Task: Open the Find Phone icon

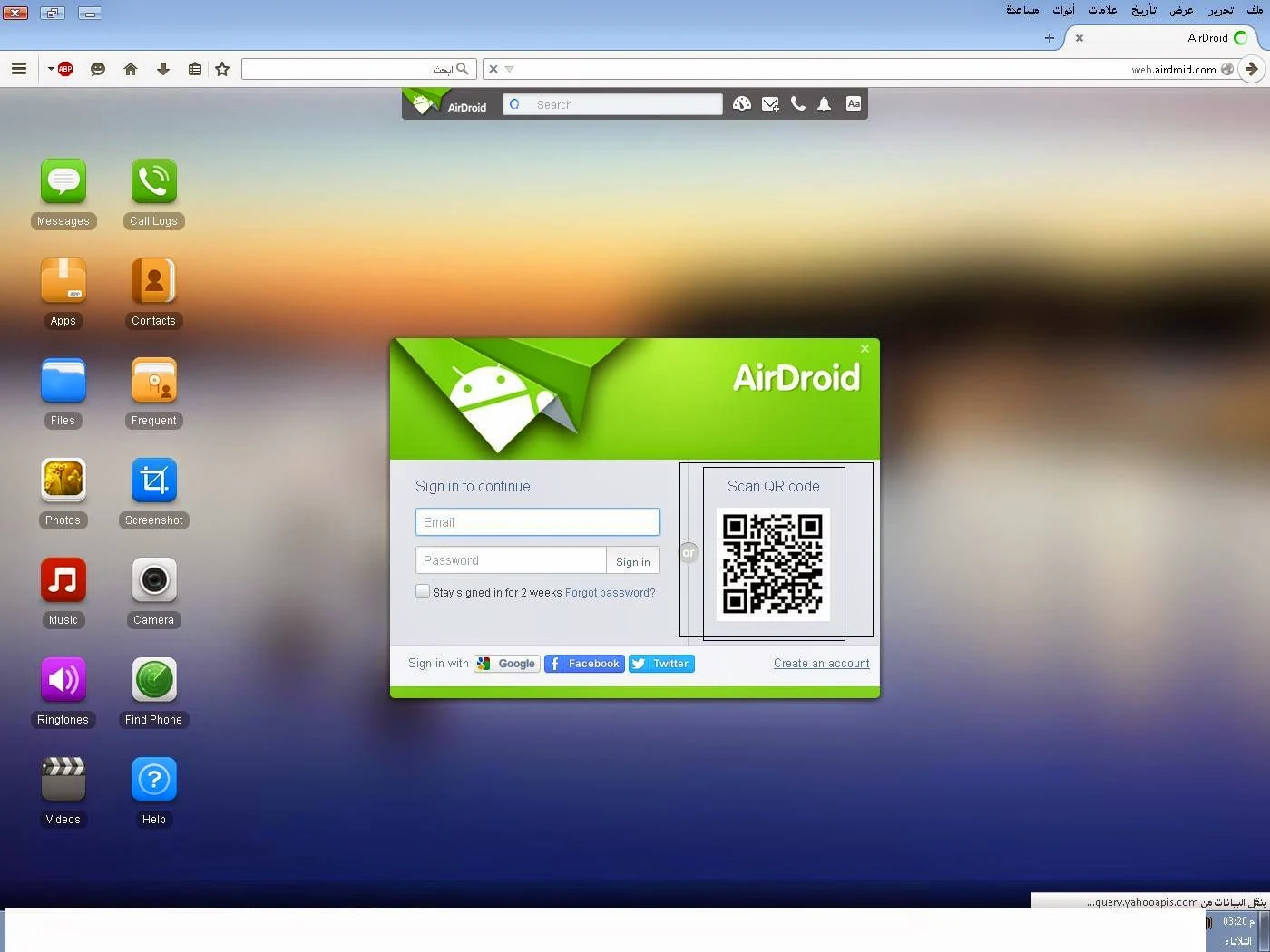Action: coord(154,681)
